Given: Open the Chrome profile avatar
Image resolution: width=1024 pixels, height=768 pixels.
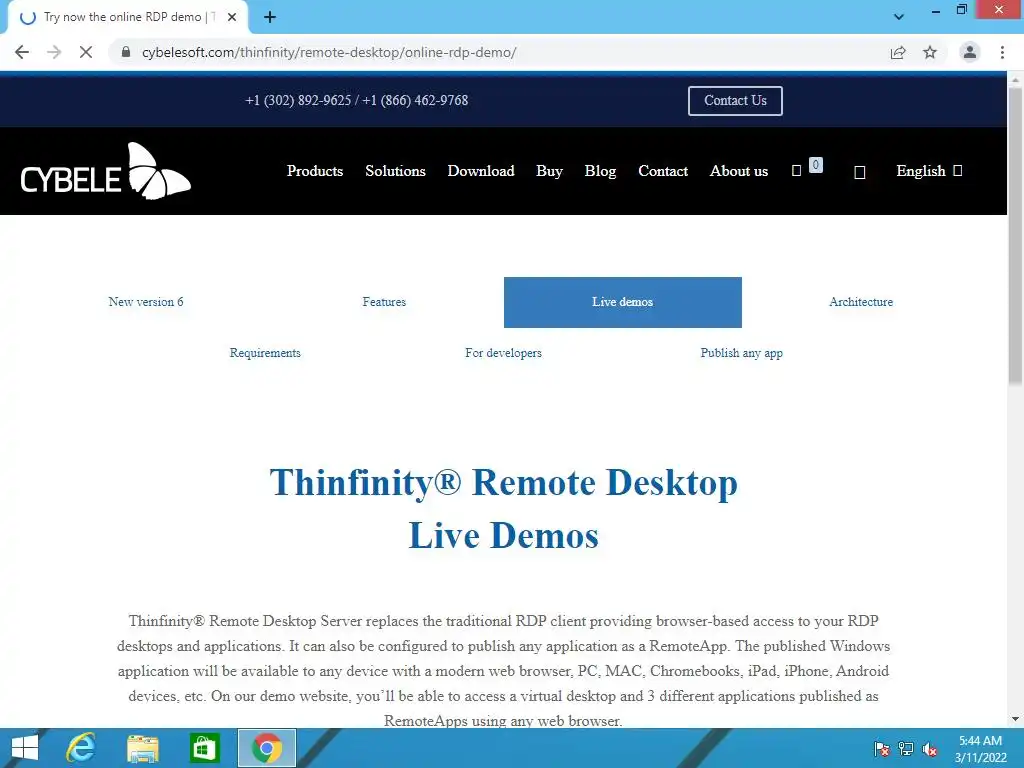Looking at the screenshot, I should [970, 52].
